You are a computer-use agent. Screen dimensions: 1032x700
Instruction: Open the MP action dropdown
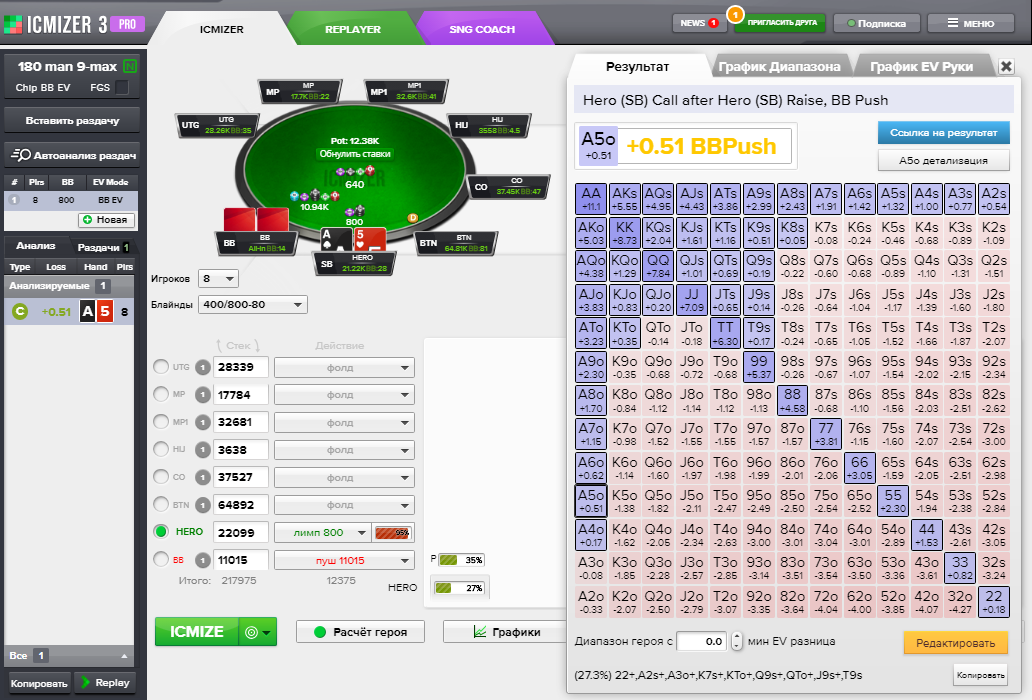click(x=344, y=395)
